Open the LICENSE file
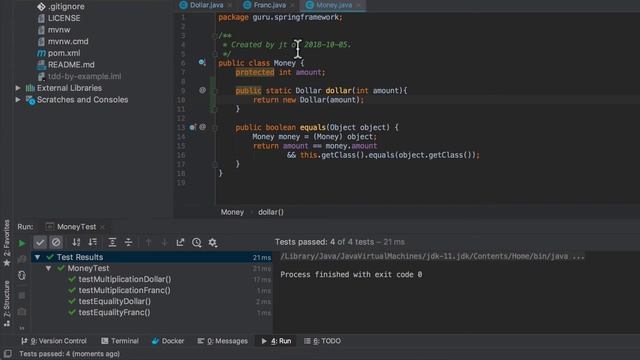The height and width of the screenshot is (360, 640). pyautogui.click(x=64, y=18)
